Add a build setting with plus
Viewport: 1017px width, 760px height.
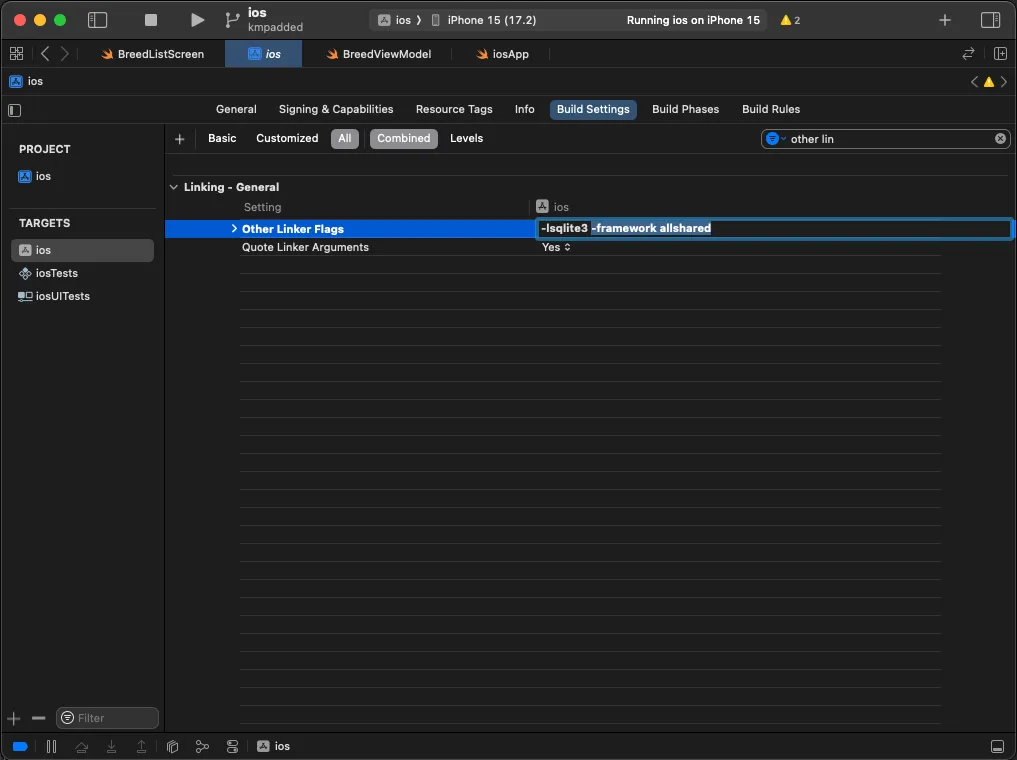180,139
